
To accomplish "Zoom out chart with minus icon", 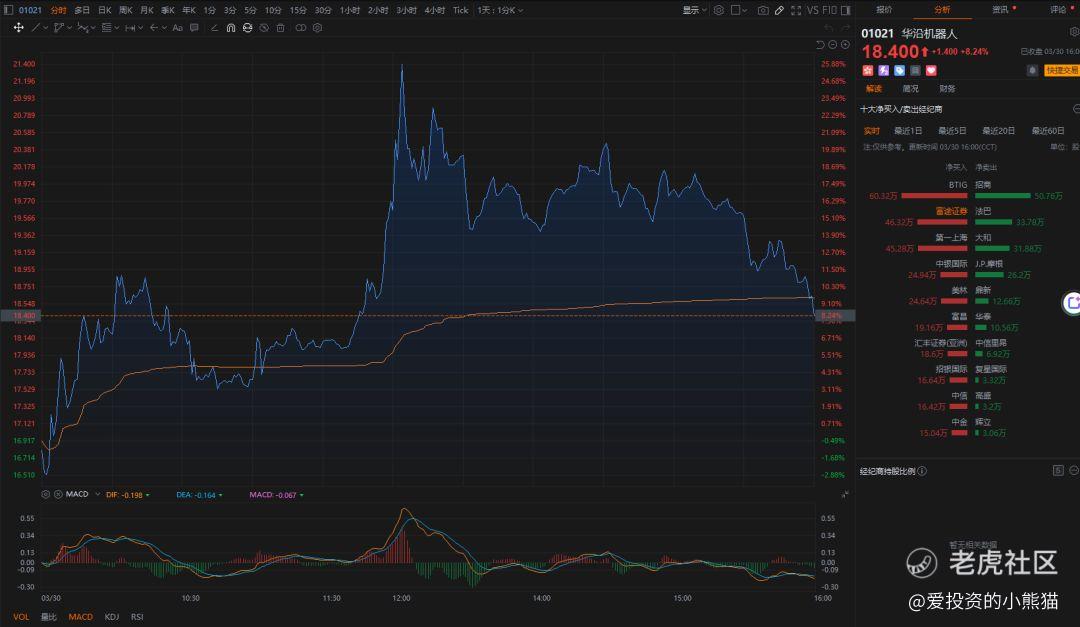I will [833, 45].
